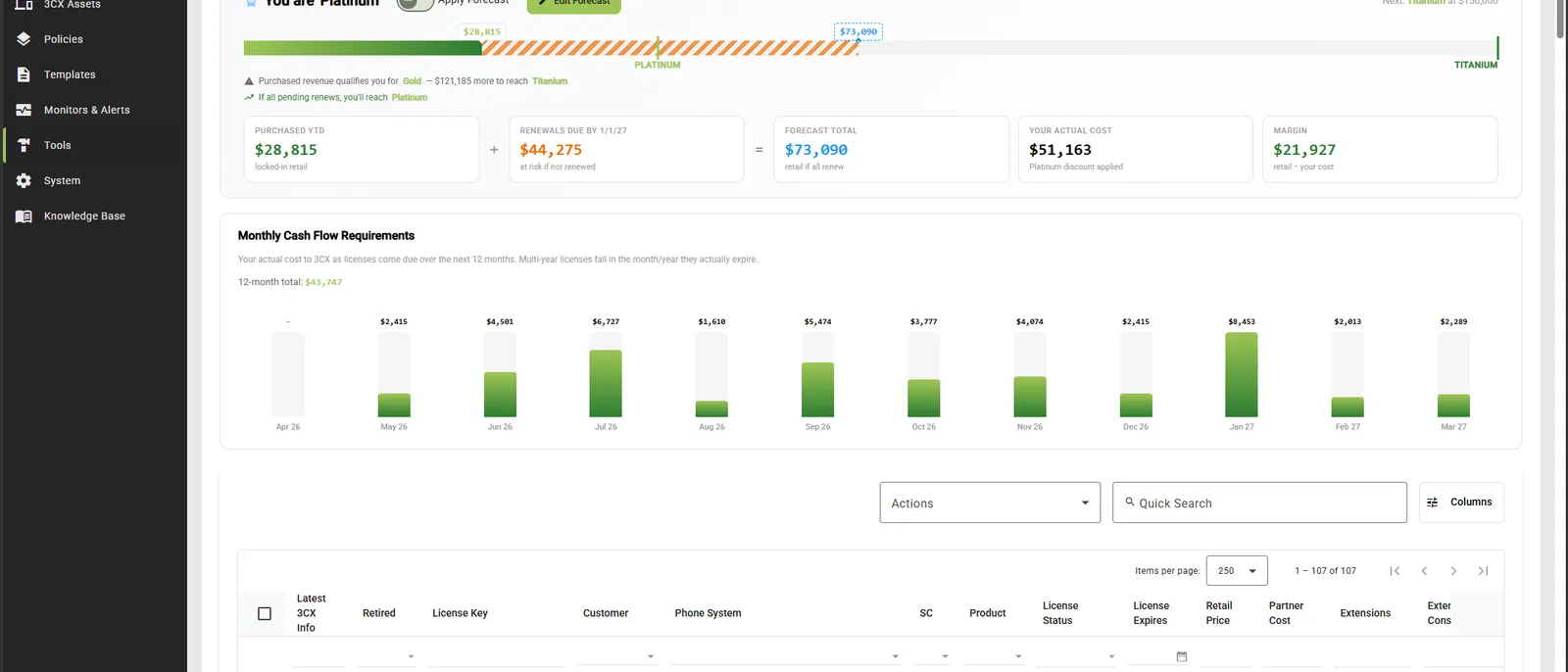Click the Columns settings icon
The width and height of the screenshot is (1568, 672).
[x=1433, y=503]
